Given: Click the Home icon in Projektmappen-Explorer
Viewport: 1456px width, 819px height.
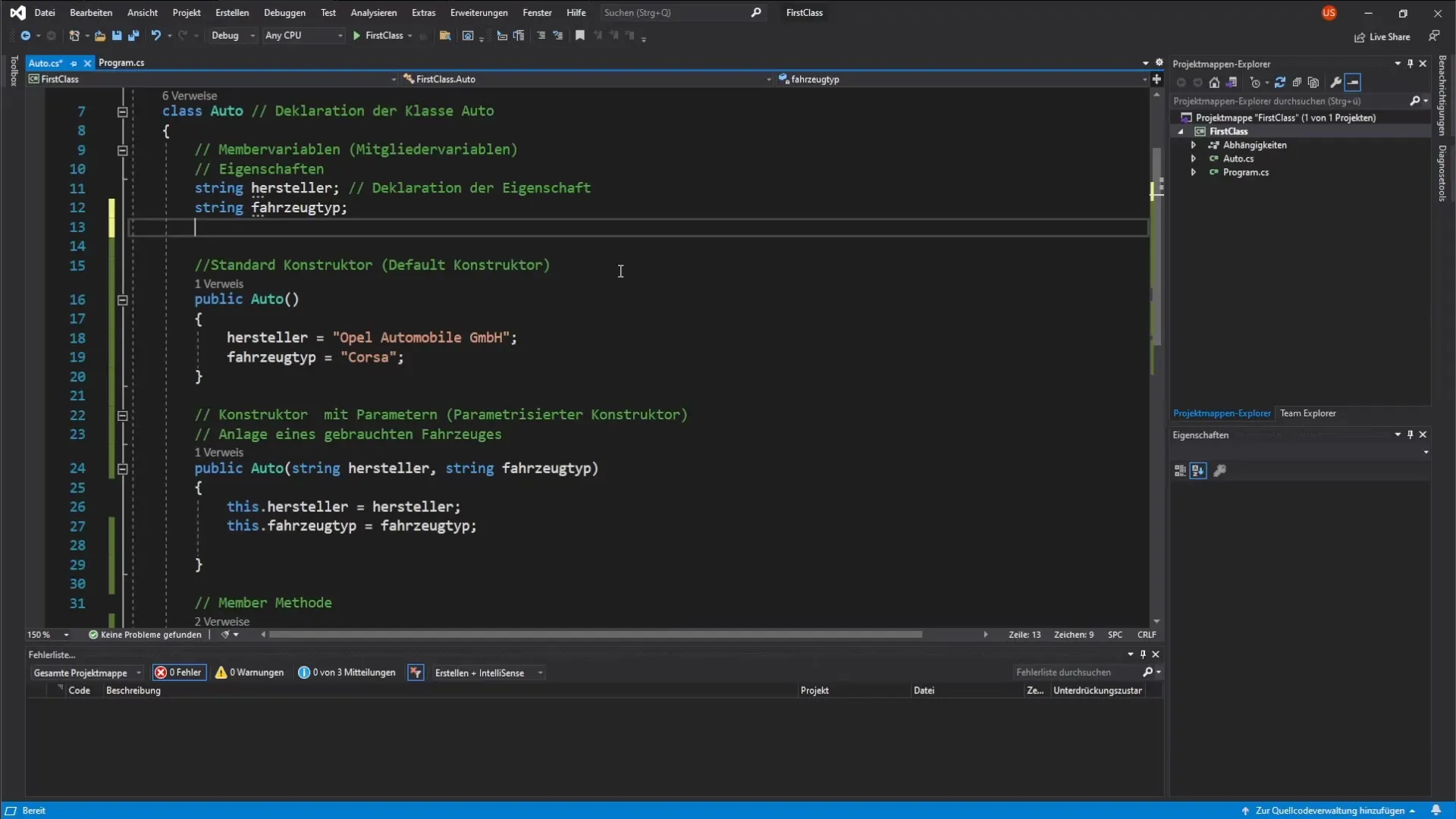Looking at the screenshot, I should point(1214,83).
